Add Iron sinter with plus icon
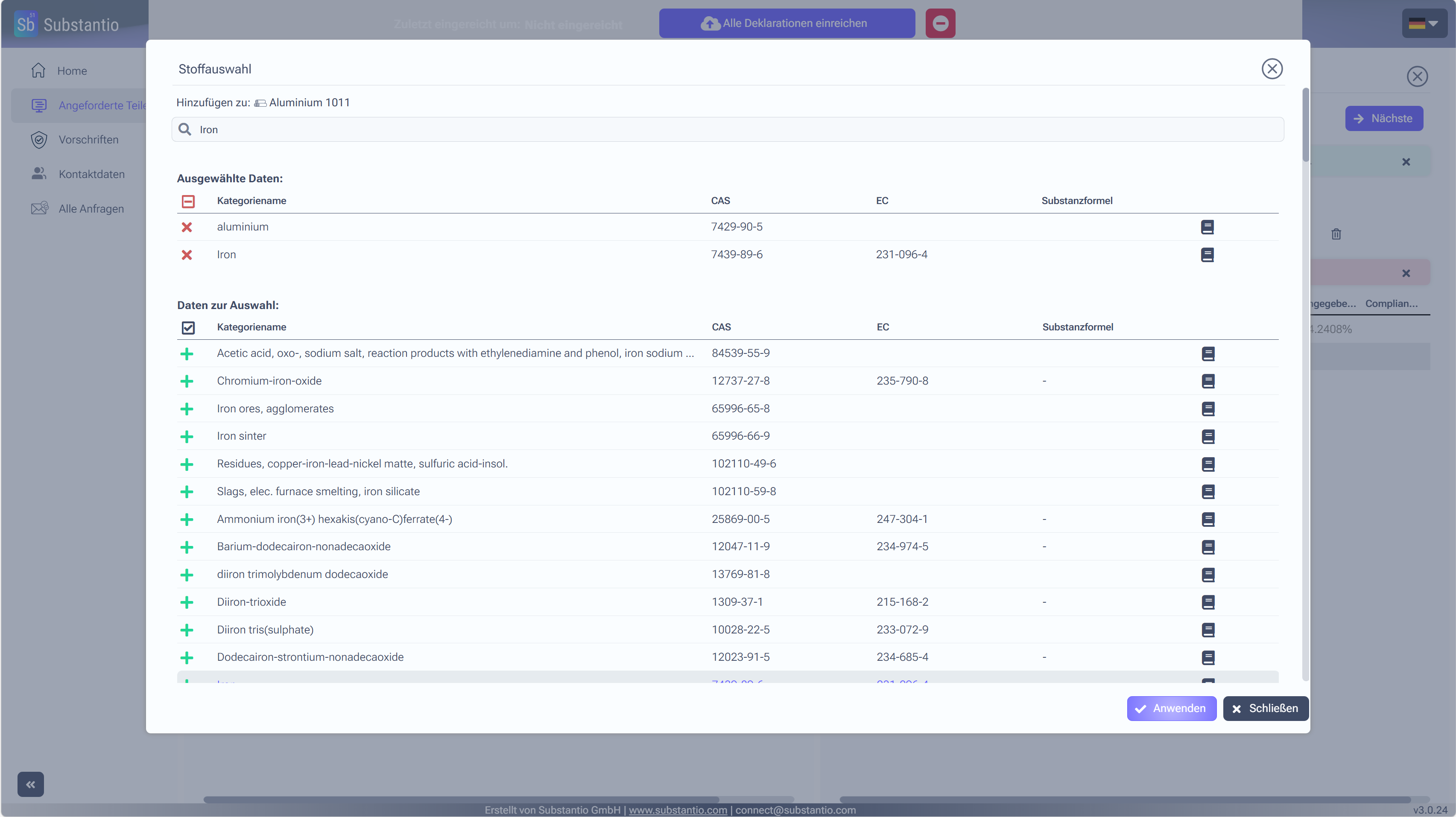Image resolution: width=1456 pixels, height=817 pixels. (187, 437)
